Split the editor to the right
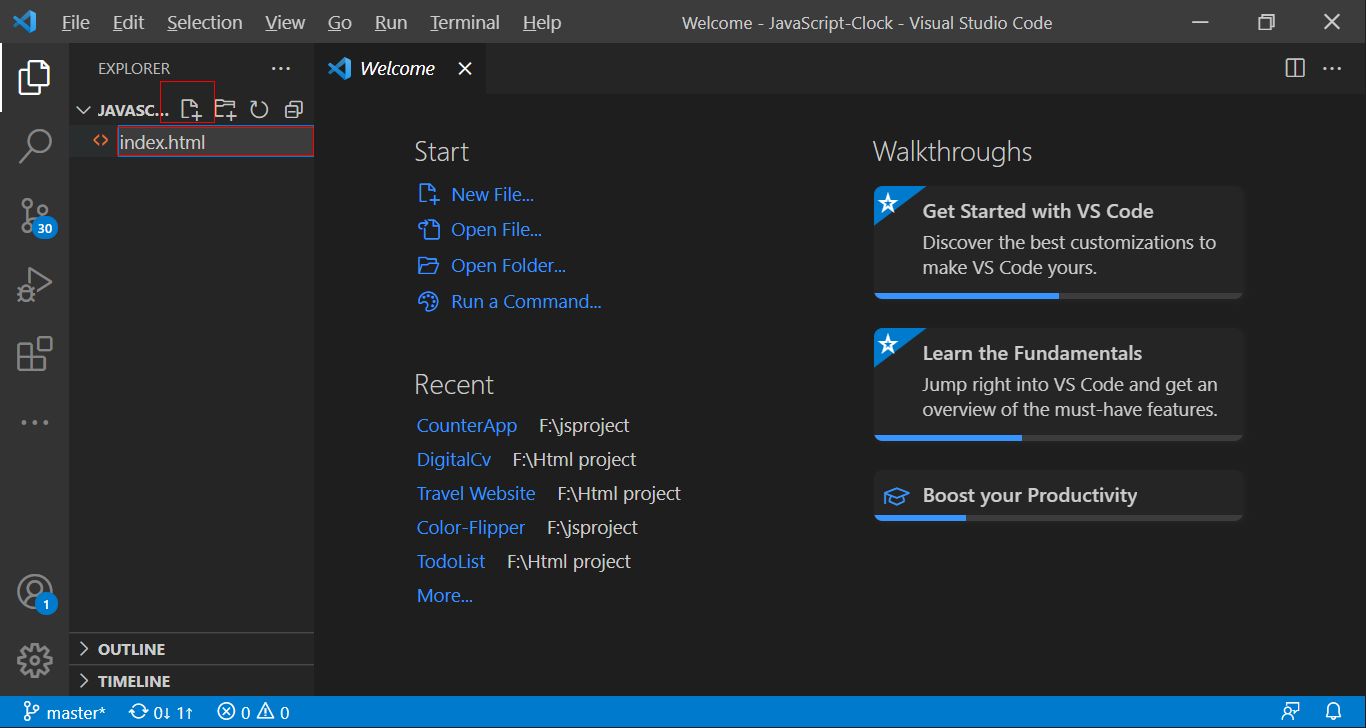The width and height of the screenshot is (1366, 728). coord(1295,68)
